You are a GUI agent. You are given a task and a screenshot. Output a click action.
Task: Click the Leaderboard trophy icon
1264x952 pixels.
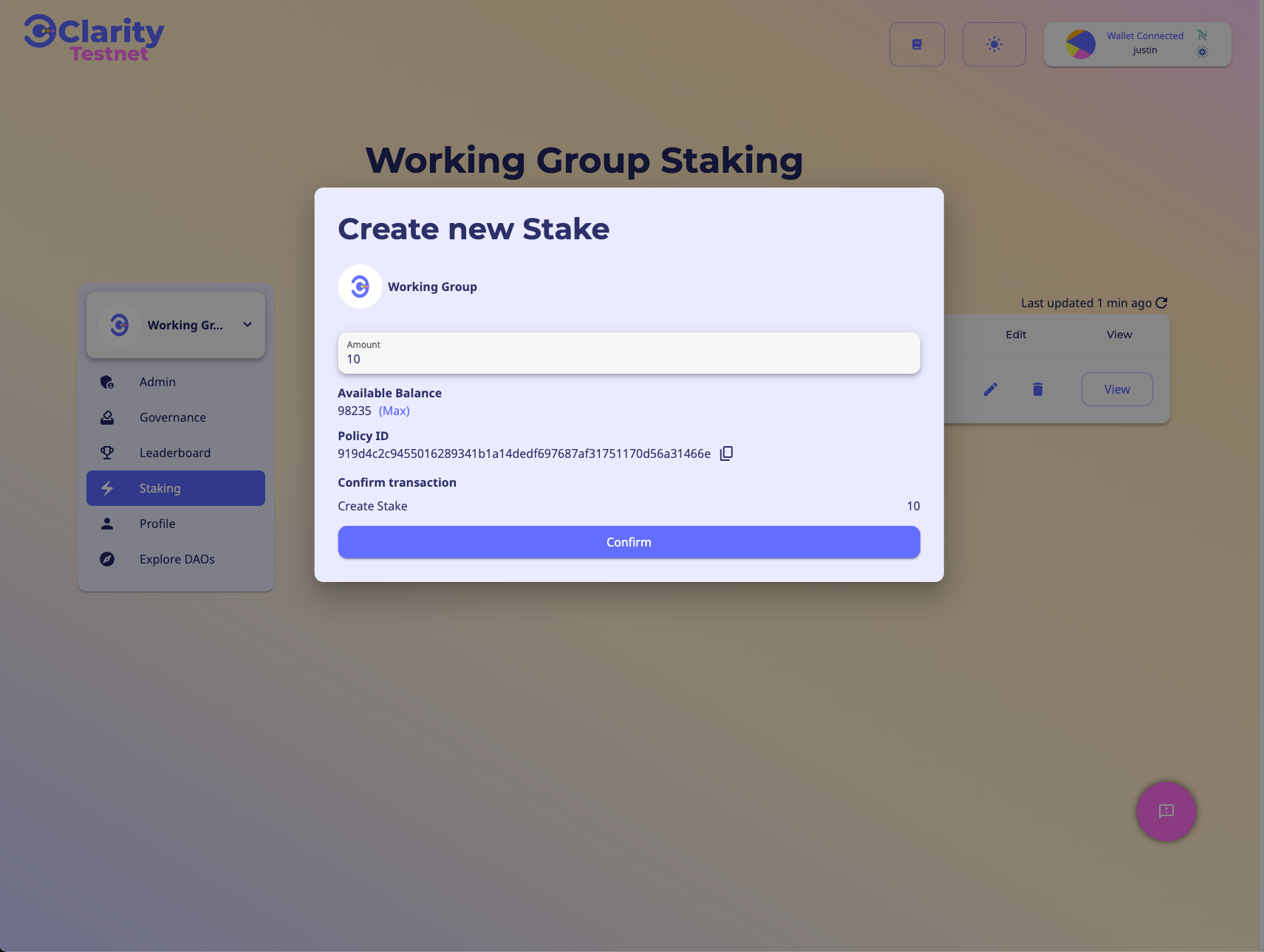click(107, 453)
